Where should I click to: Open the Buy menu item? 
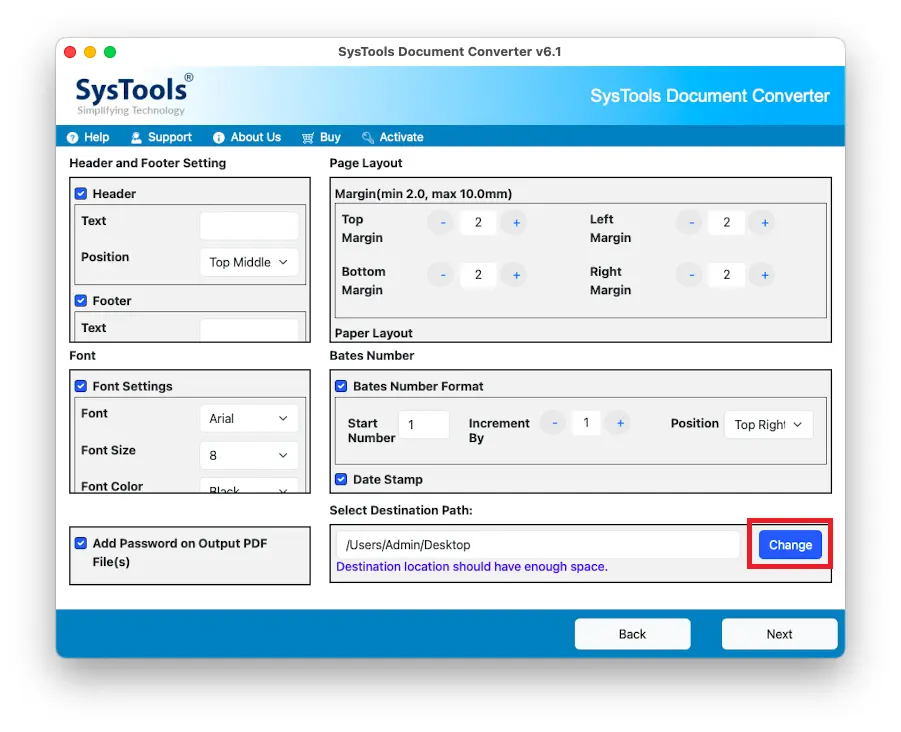(321, 137)
